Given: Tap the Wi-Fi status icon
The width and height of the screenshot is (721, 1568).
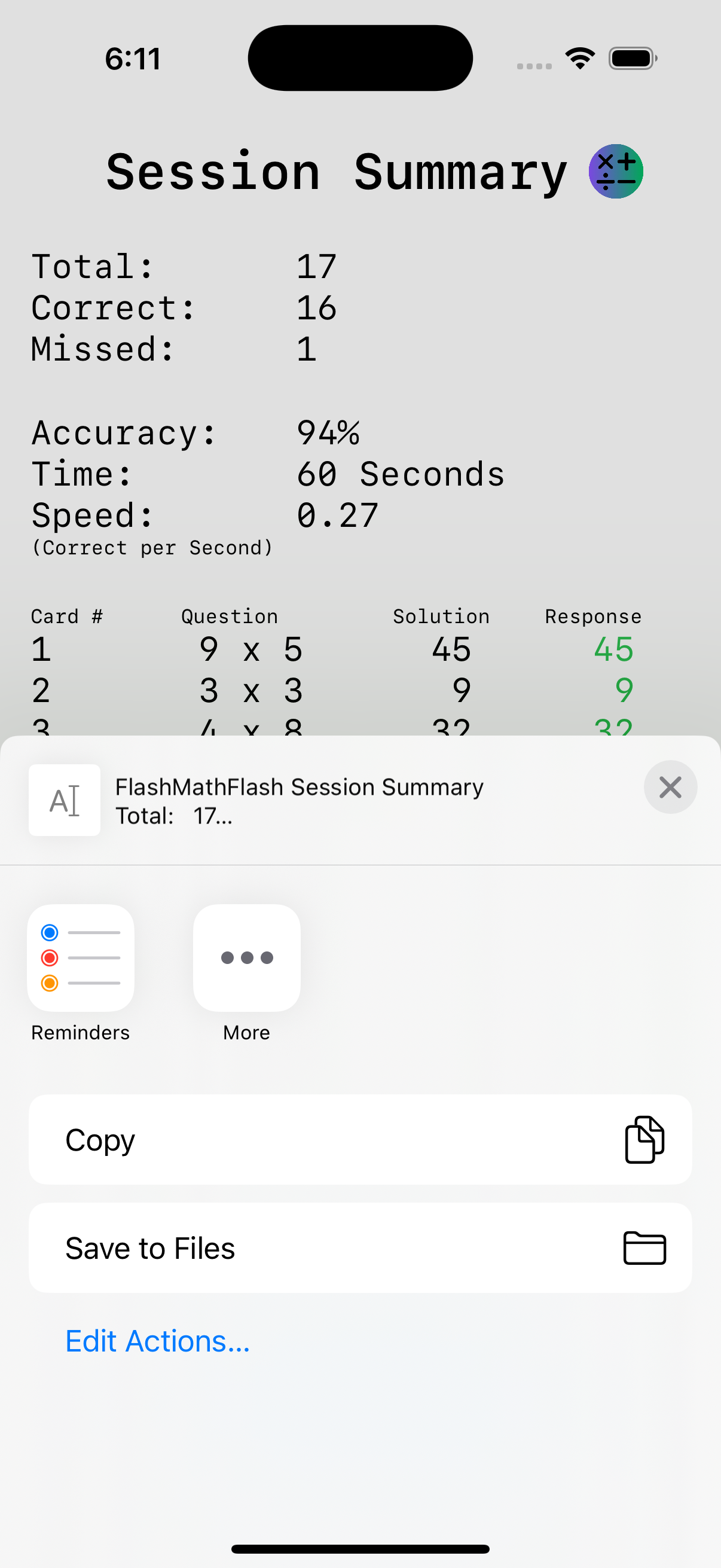Looking at the screenshot, I should (580, 59).
